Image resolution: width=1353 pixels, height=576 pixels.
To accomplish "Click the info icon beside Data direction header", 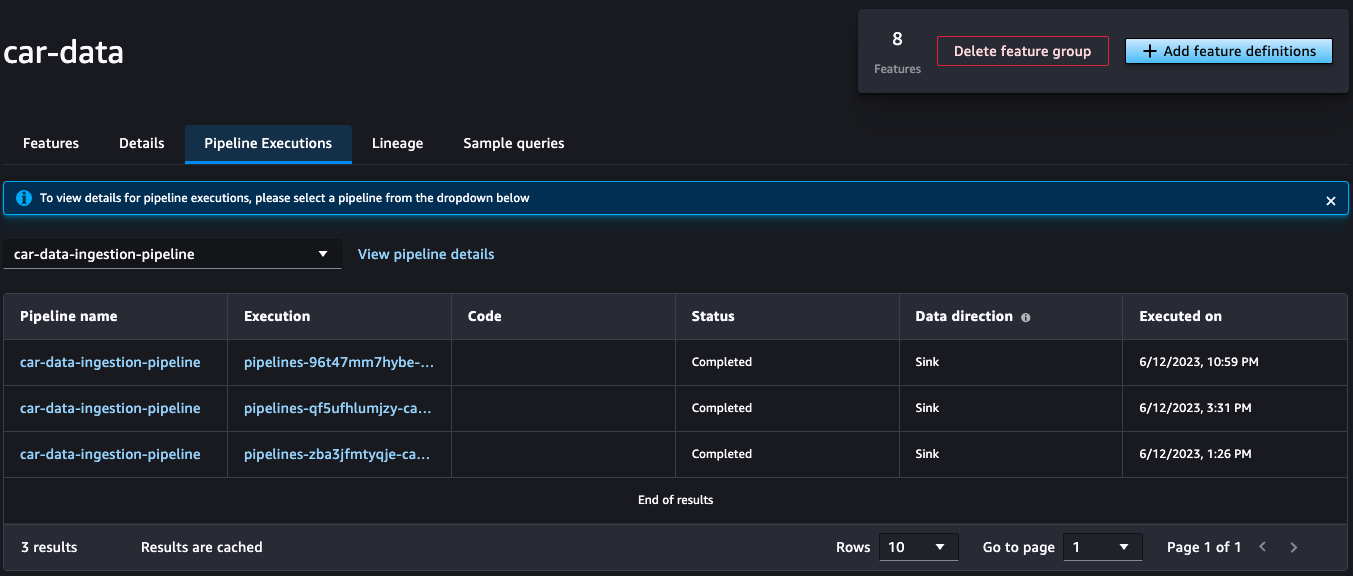I will point(1026,316).
